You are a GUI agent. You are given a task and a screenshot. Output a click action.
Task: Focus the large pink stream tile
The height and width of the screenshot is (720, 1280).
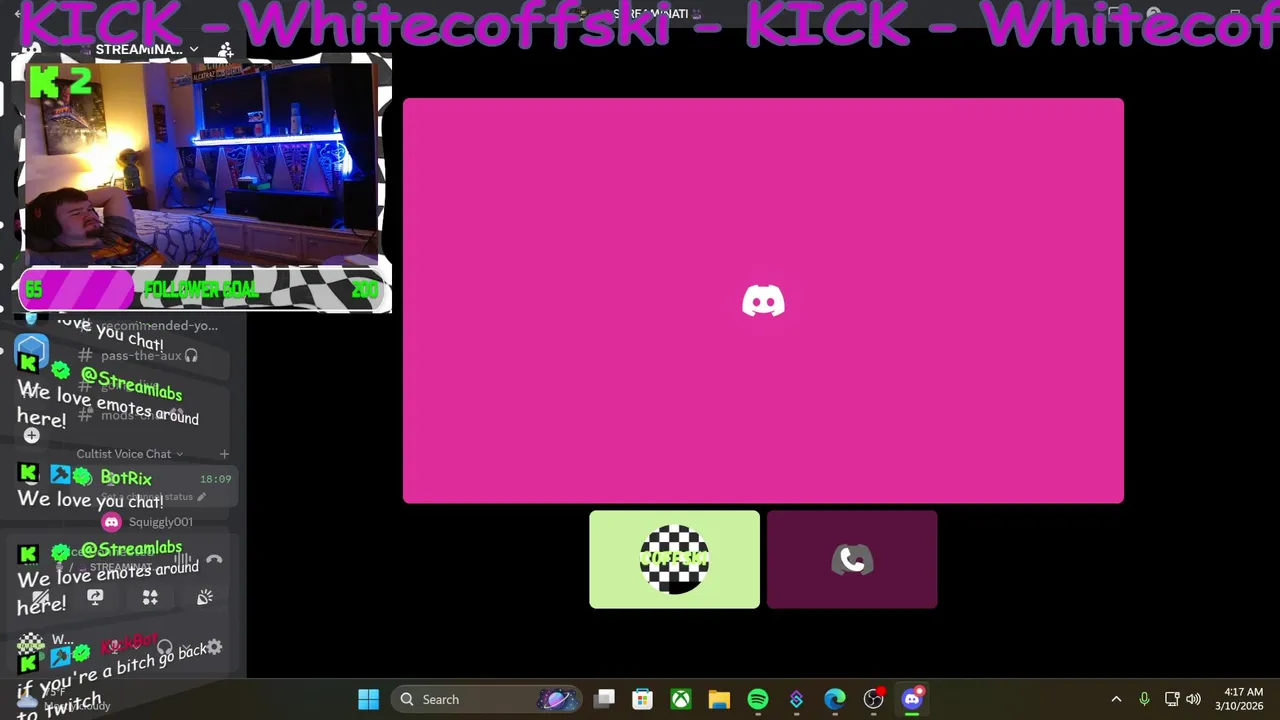click(x=763, y=300)
